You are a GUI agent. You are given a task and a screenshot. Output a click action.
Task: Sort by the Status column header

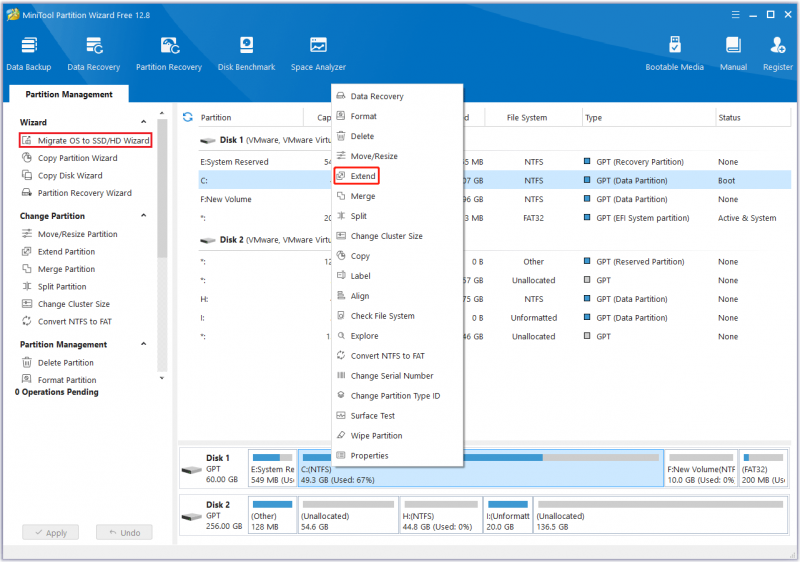click(x=753, y=117)
